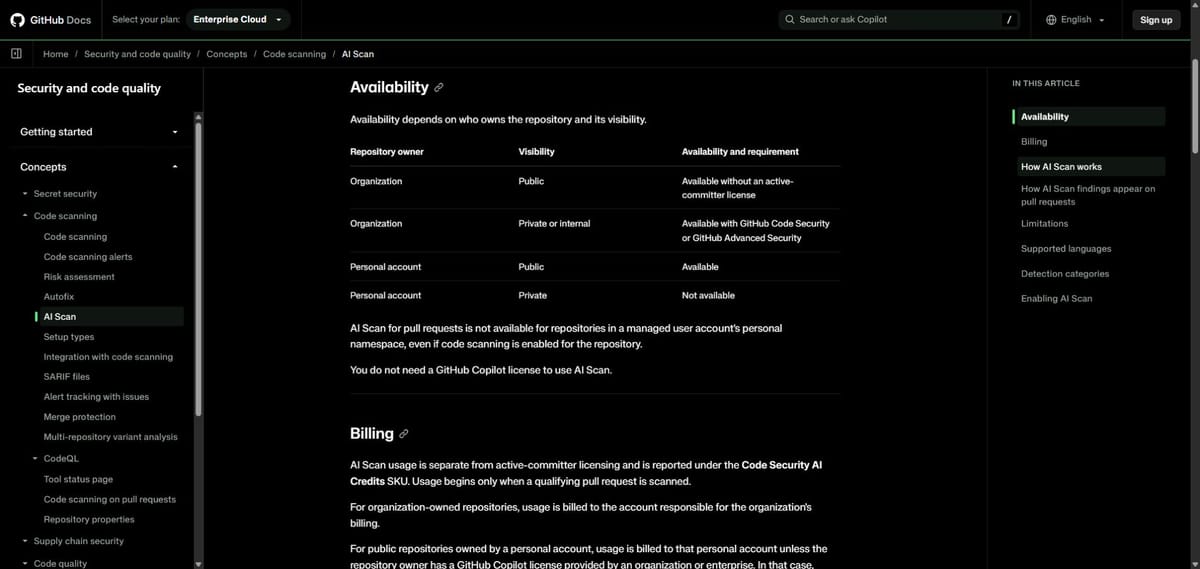Click Code Security AI Credits bold text

(x=586, y=473)
